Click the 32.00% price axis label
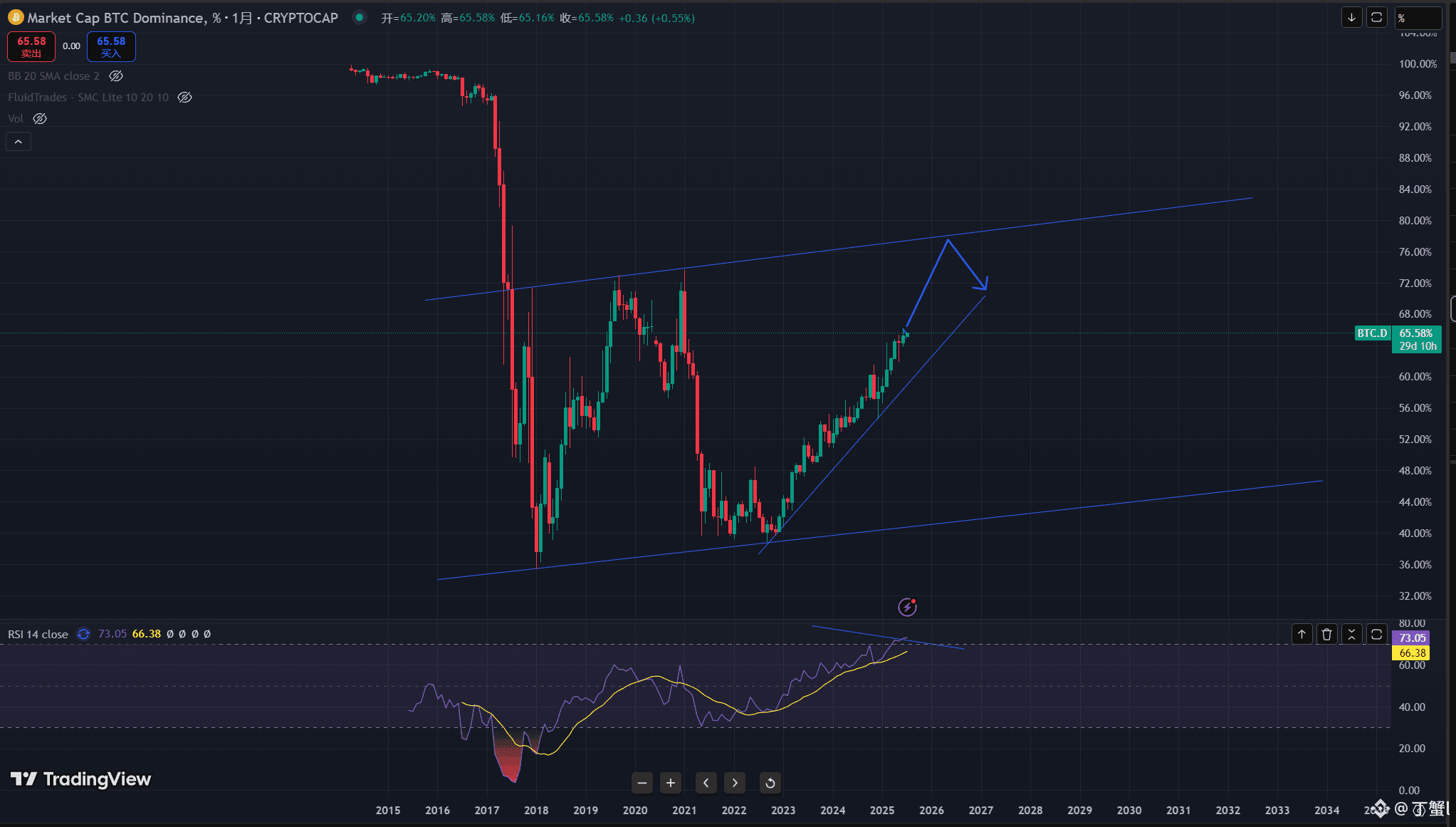Viewport: 1456px width, 827px height. 1415,596
